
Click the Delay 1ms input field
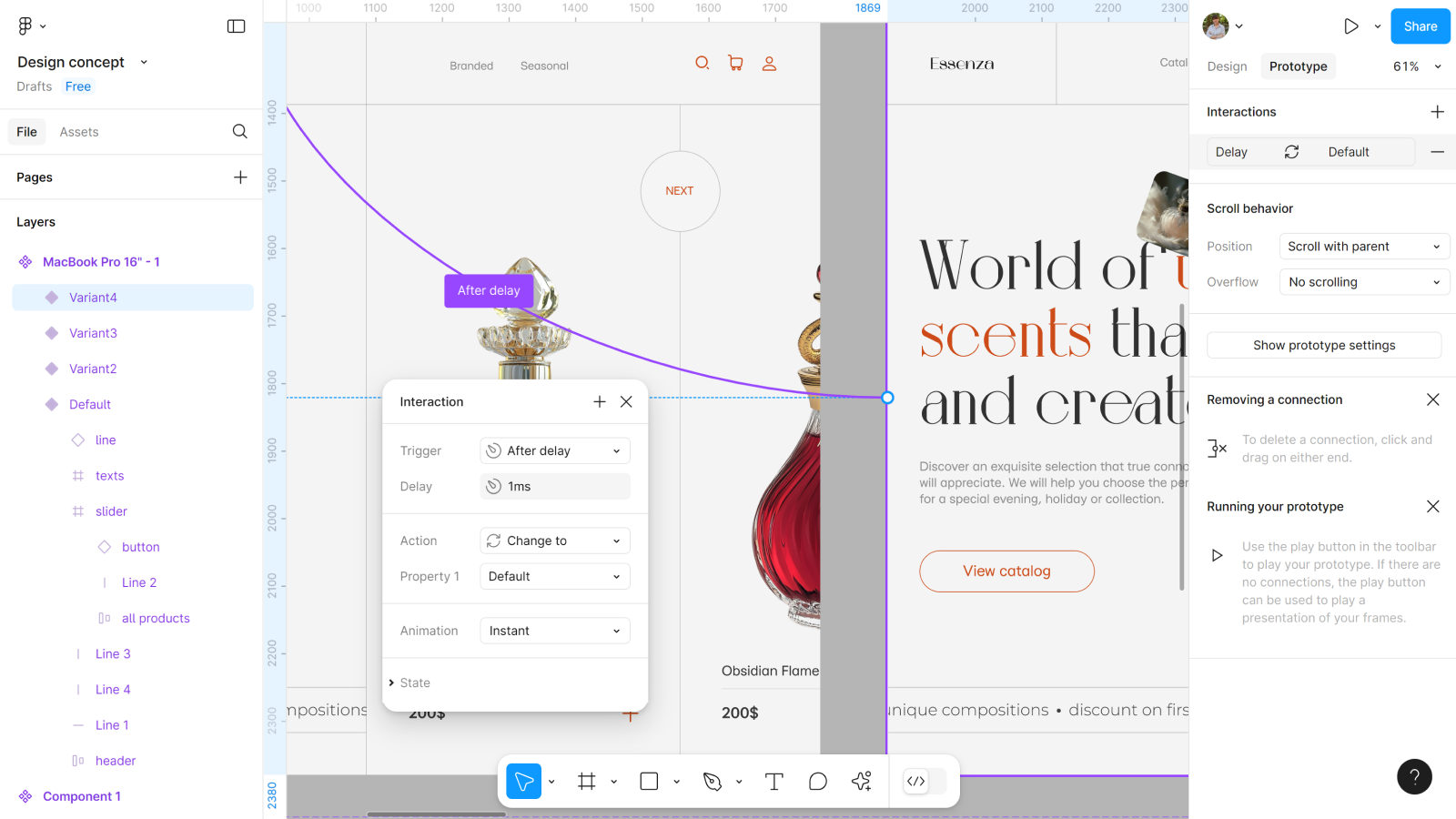coord(554,487)
